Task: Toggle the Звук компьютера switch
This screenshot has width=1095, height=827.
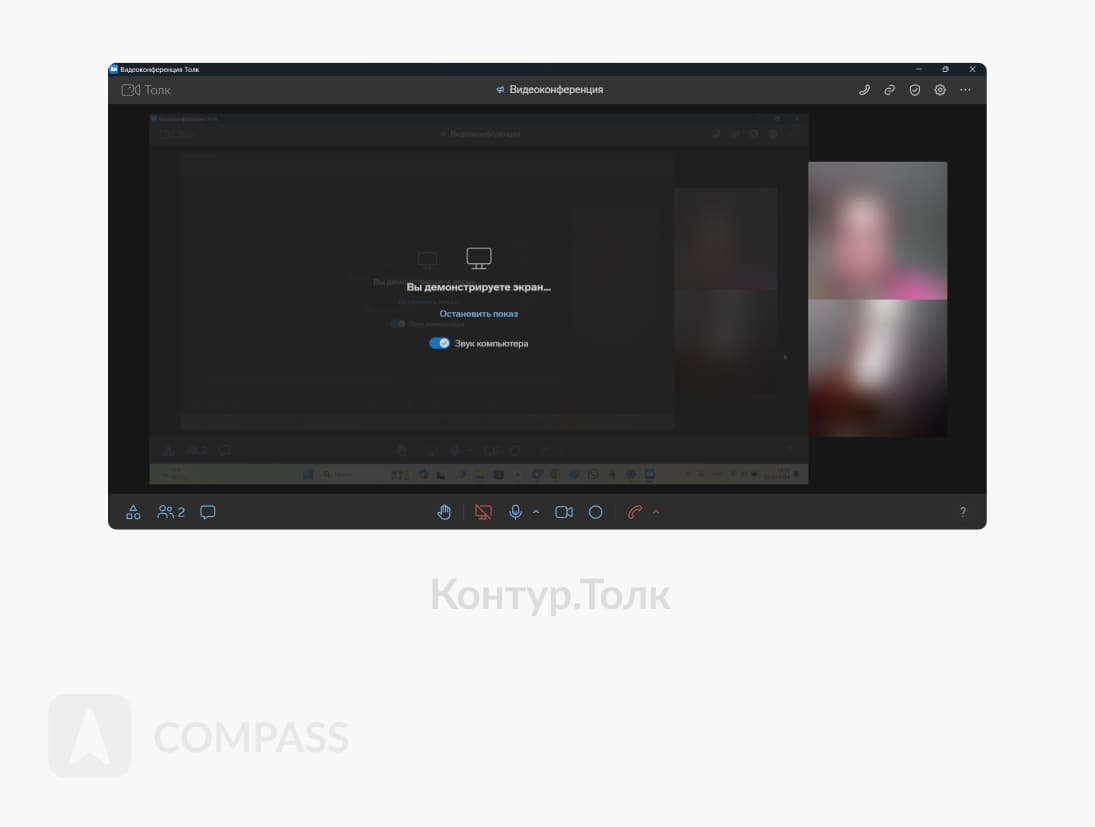Action: pos(439,343)
